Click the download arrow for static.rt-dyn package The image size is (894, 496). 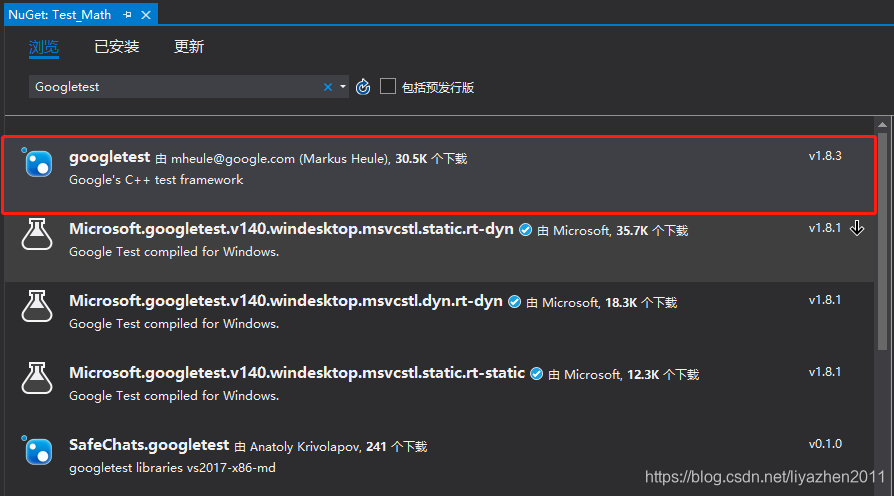pyautogui.click(x=857, y=228)
